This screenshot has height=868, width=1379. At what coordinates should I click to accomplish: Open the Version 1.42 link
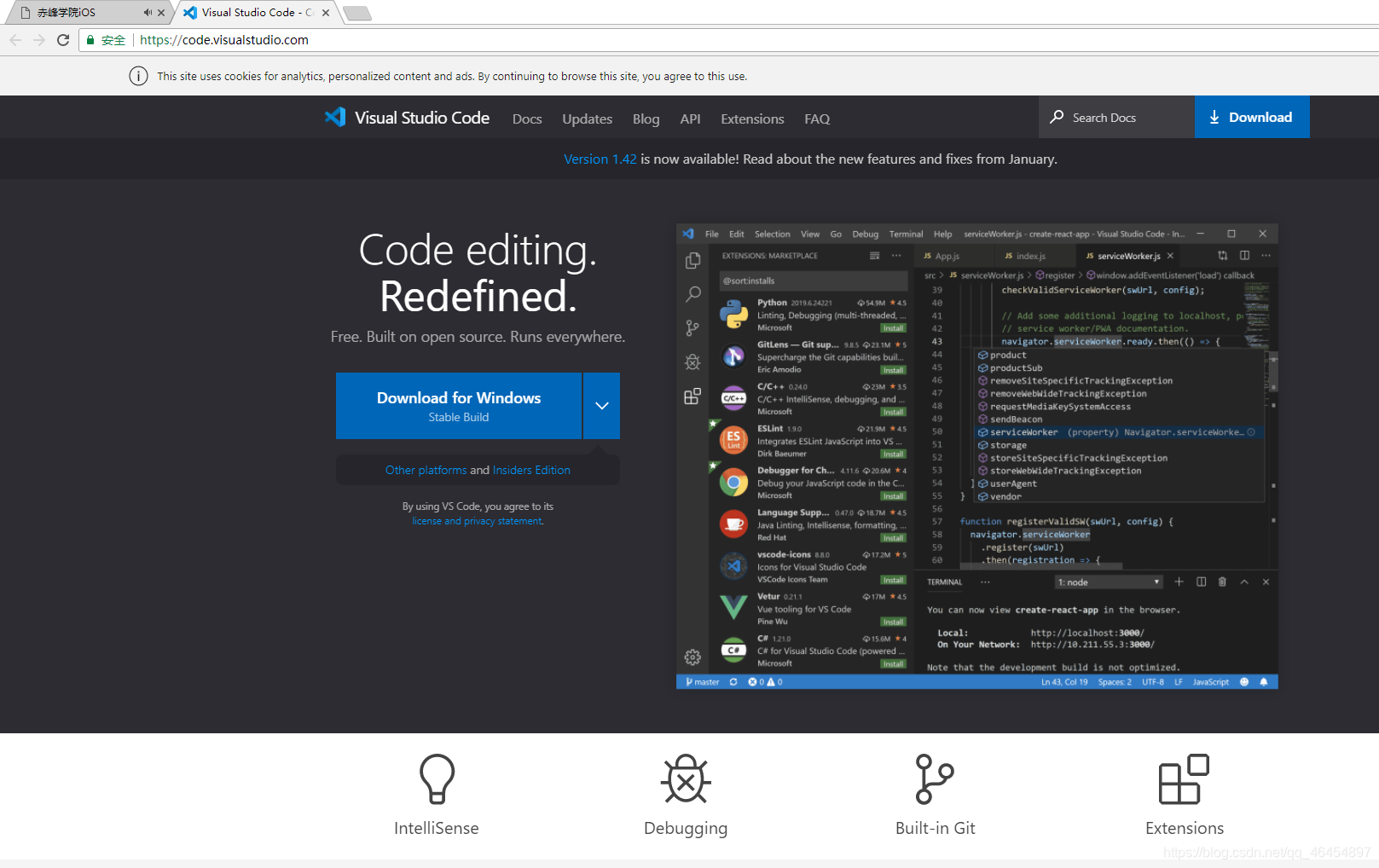pyautogui.click(x=600, y=159)
